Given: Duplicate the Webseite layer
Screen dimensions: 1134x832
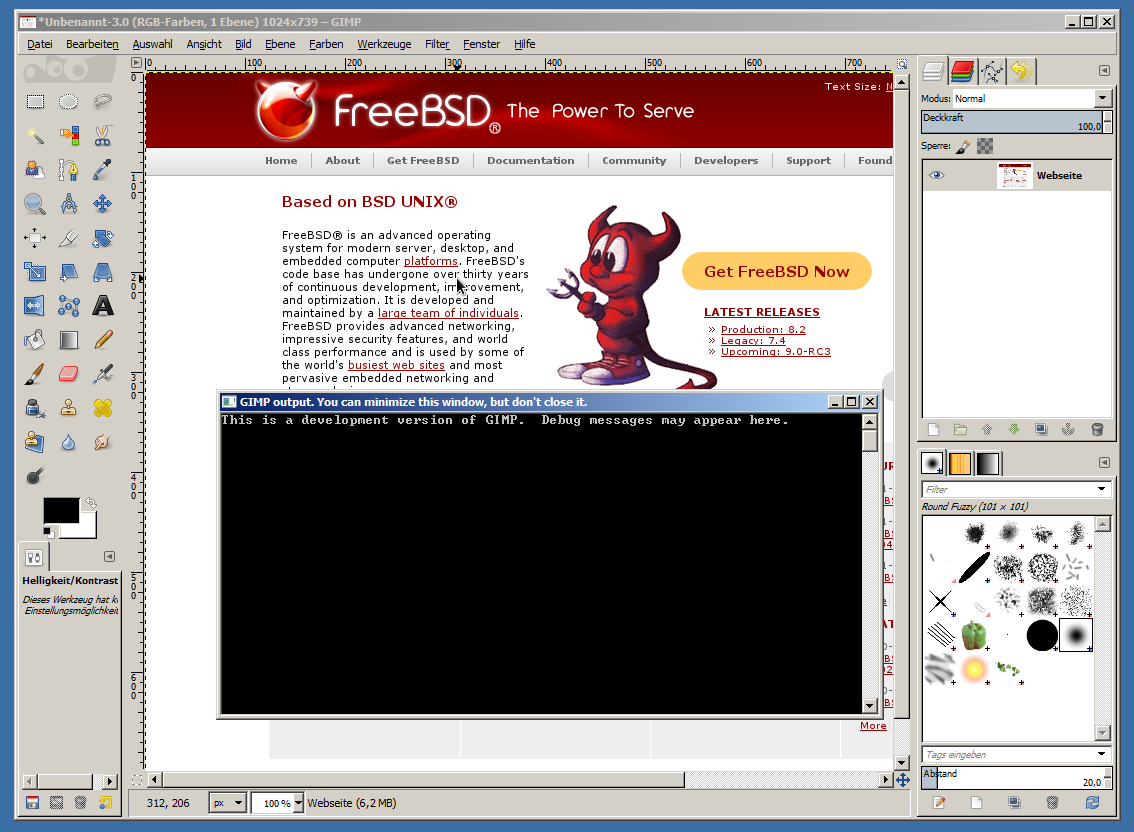Looking at the screenshot, I should click(1041, 430).
